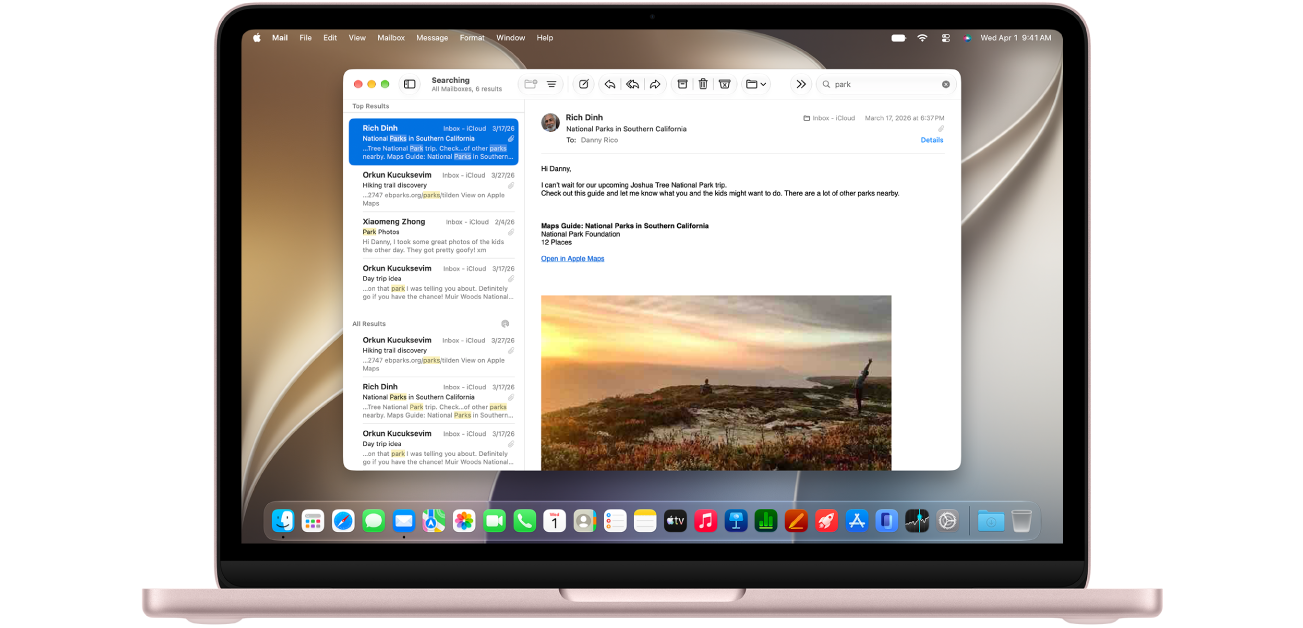Select Rich Dinh message under All Results
Image resolution: width=1303 pixels, height=628 pixels.
[434, 401]
